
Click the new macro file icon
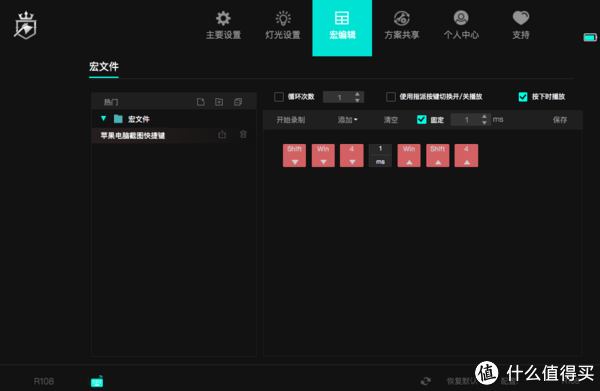pyautogui.click(x=201, y=102)
